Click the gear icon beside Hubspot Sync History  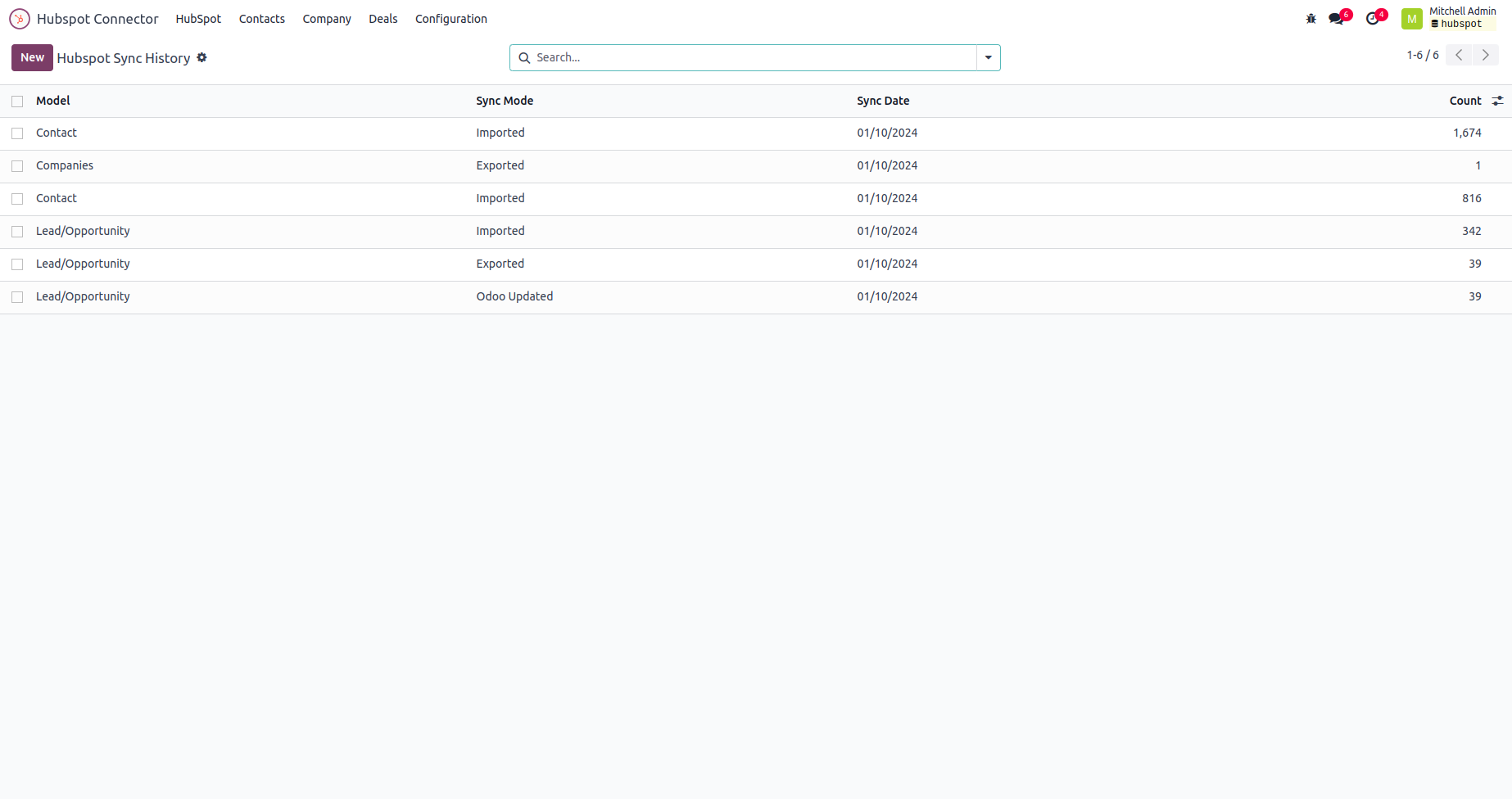pyautogui.click(x=201, y=57)
